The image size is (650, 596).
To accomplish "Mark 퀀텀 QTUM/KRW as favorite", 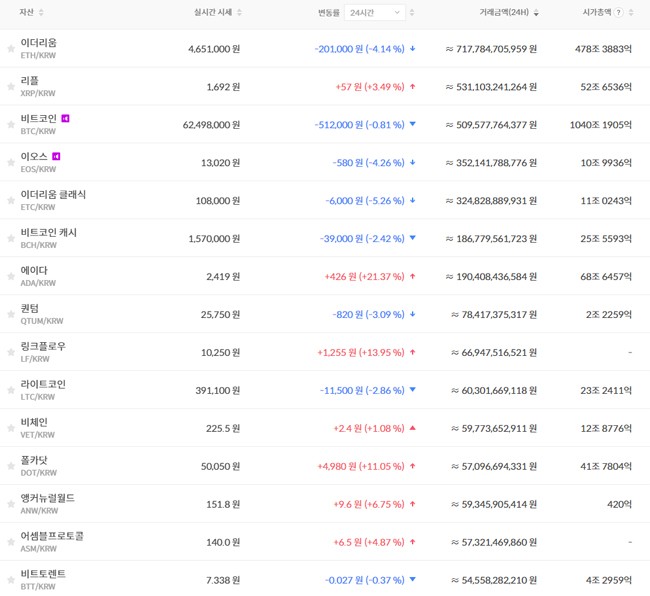I will pos(11,314).
